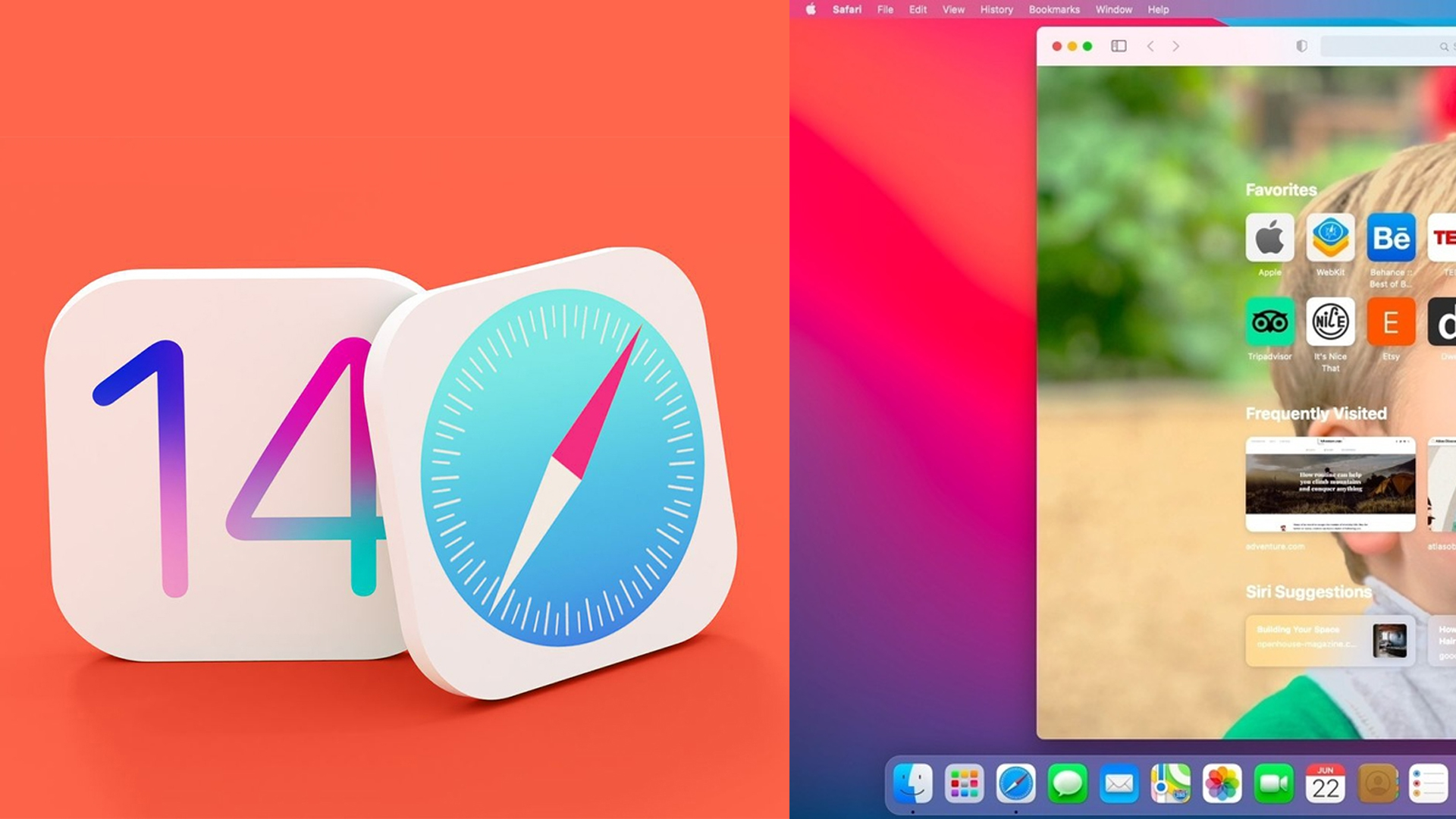Open the Apple logo menu
The width and height of the screenshot is (1456, 819).
[x=810, y=10]
